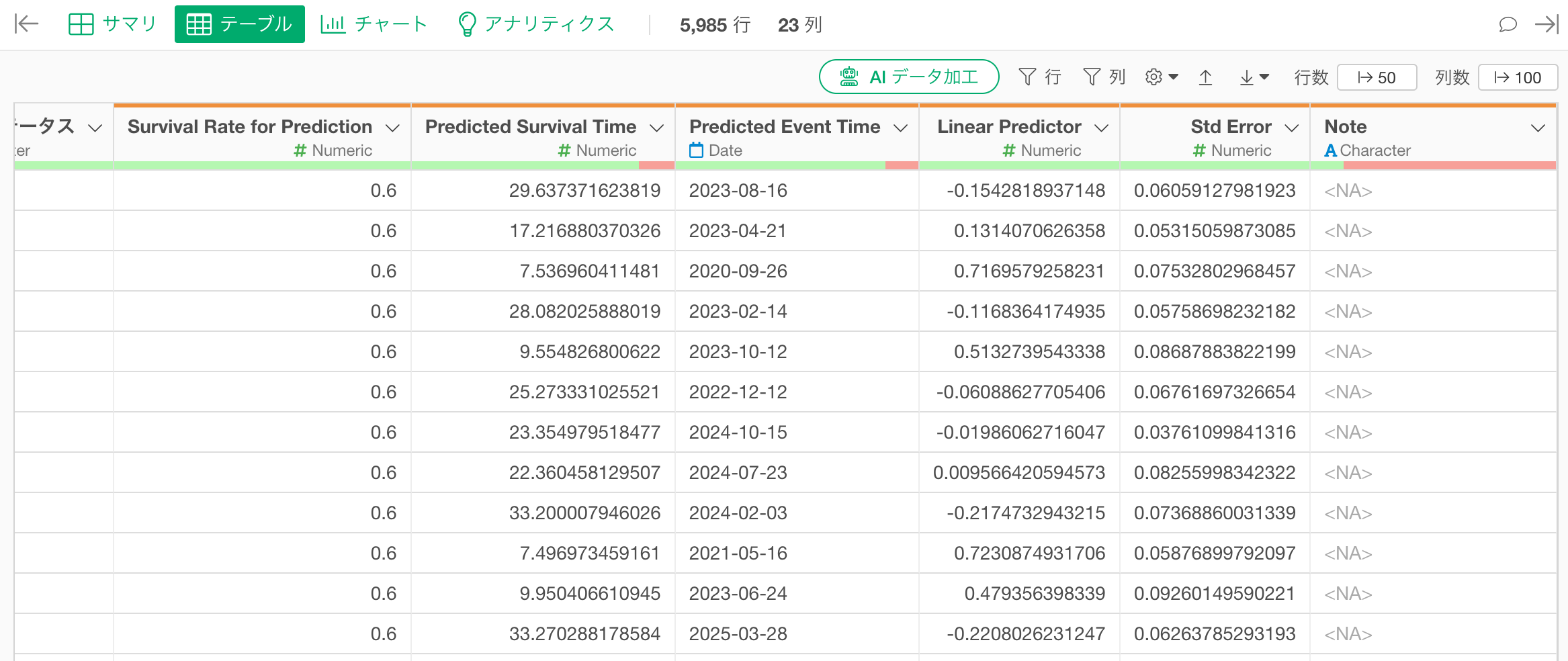Expand the Predicted Survival Time column menu
Screen dimensions: 1568x661
[x=657, y=128]
